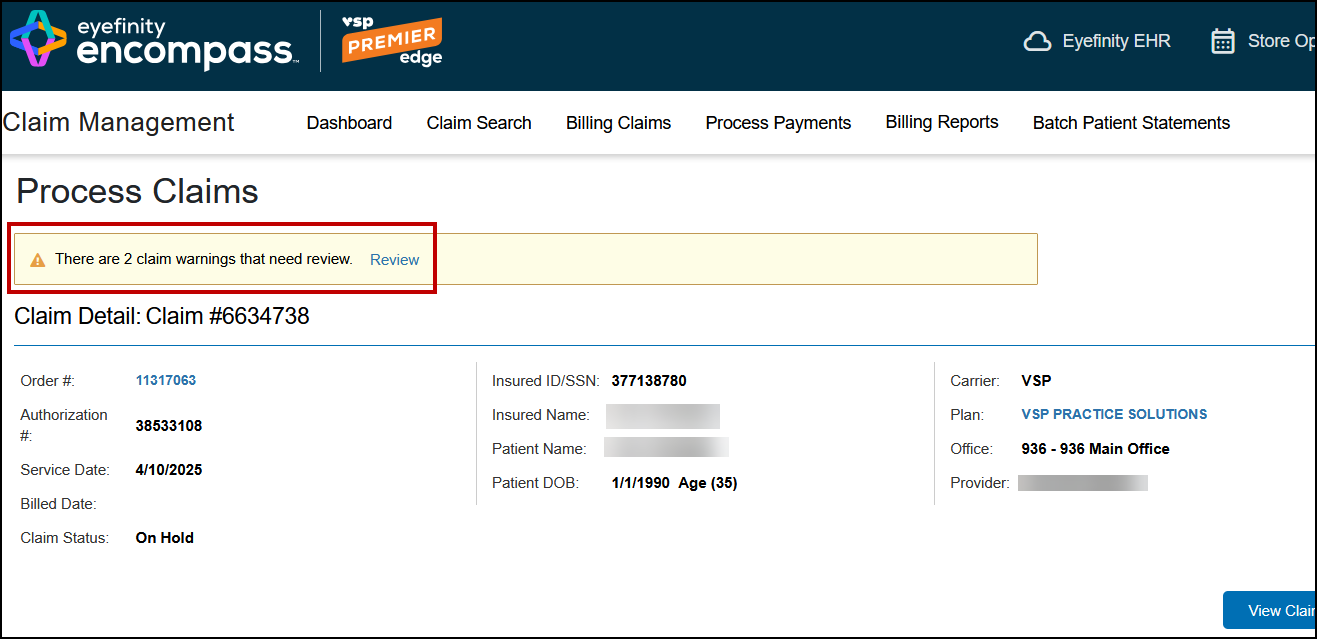The height and width of the screenshot is (639, 1317).
Task: Click the VSP Premier Edge badge
Action: pyautogui.click(x=392, y=41)
